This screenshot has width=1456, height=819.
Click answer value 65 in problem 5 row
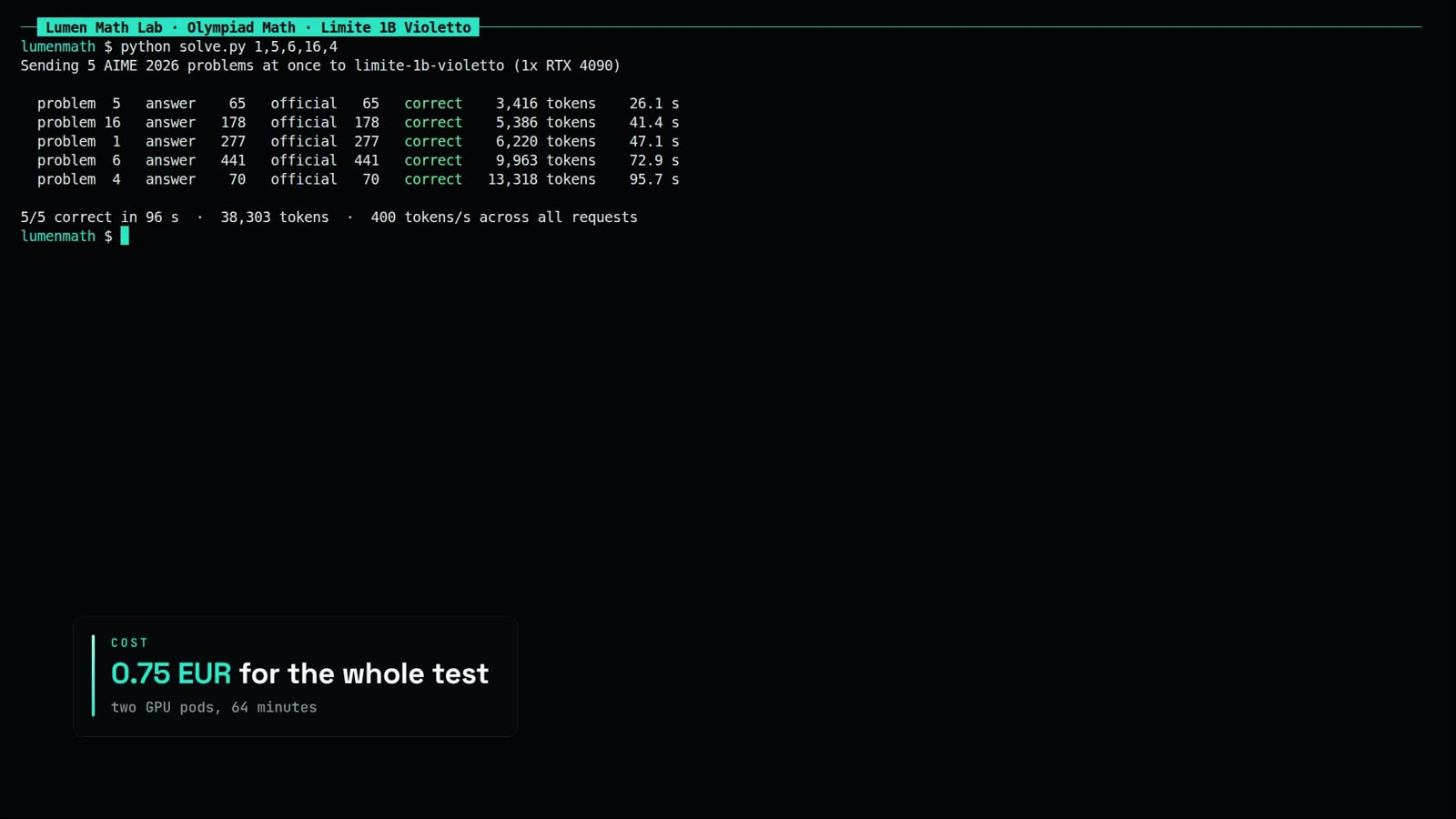click(x=238, y=104)
